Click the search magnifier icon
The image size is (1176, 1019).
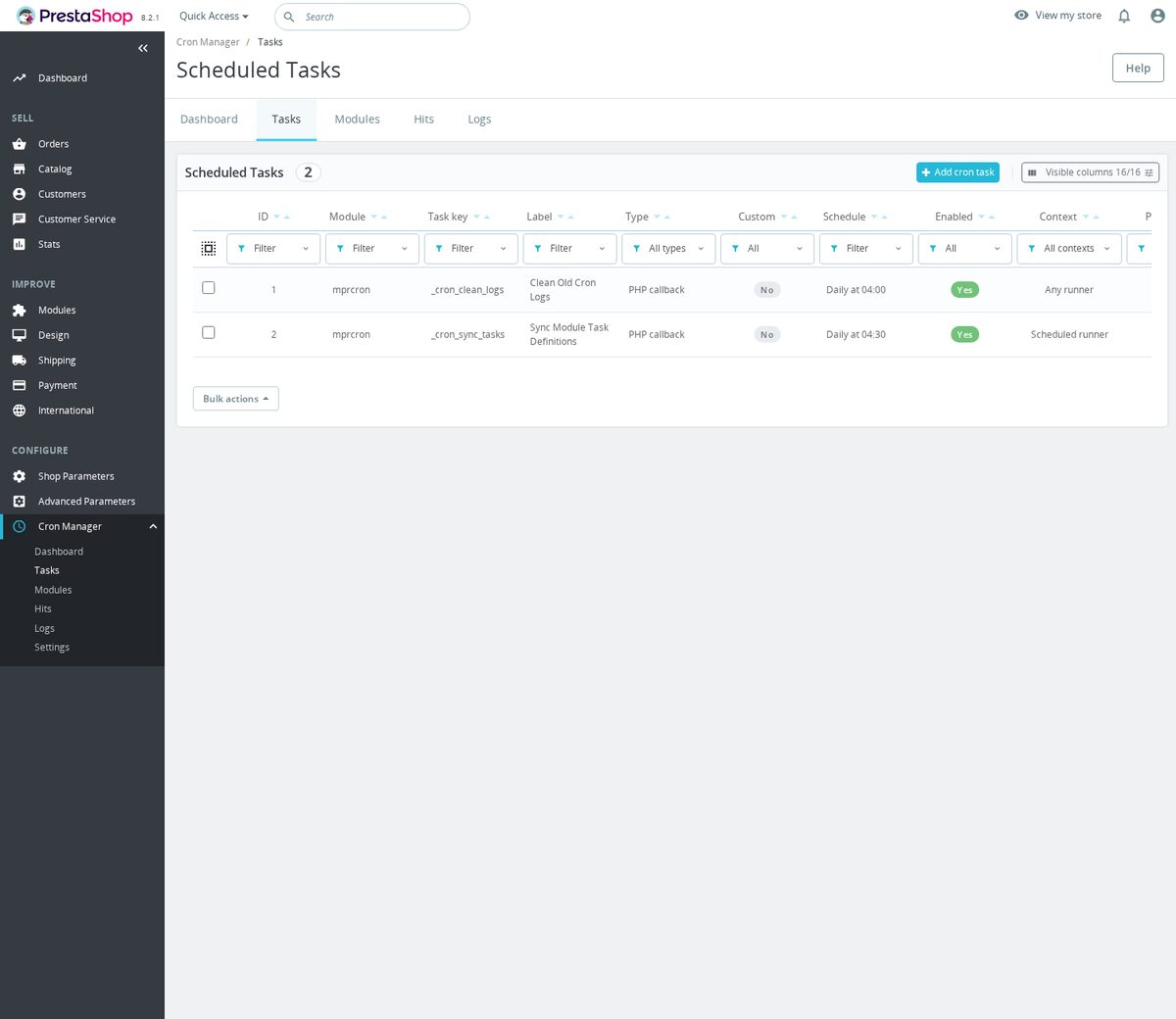coord(289,17)
